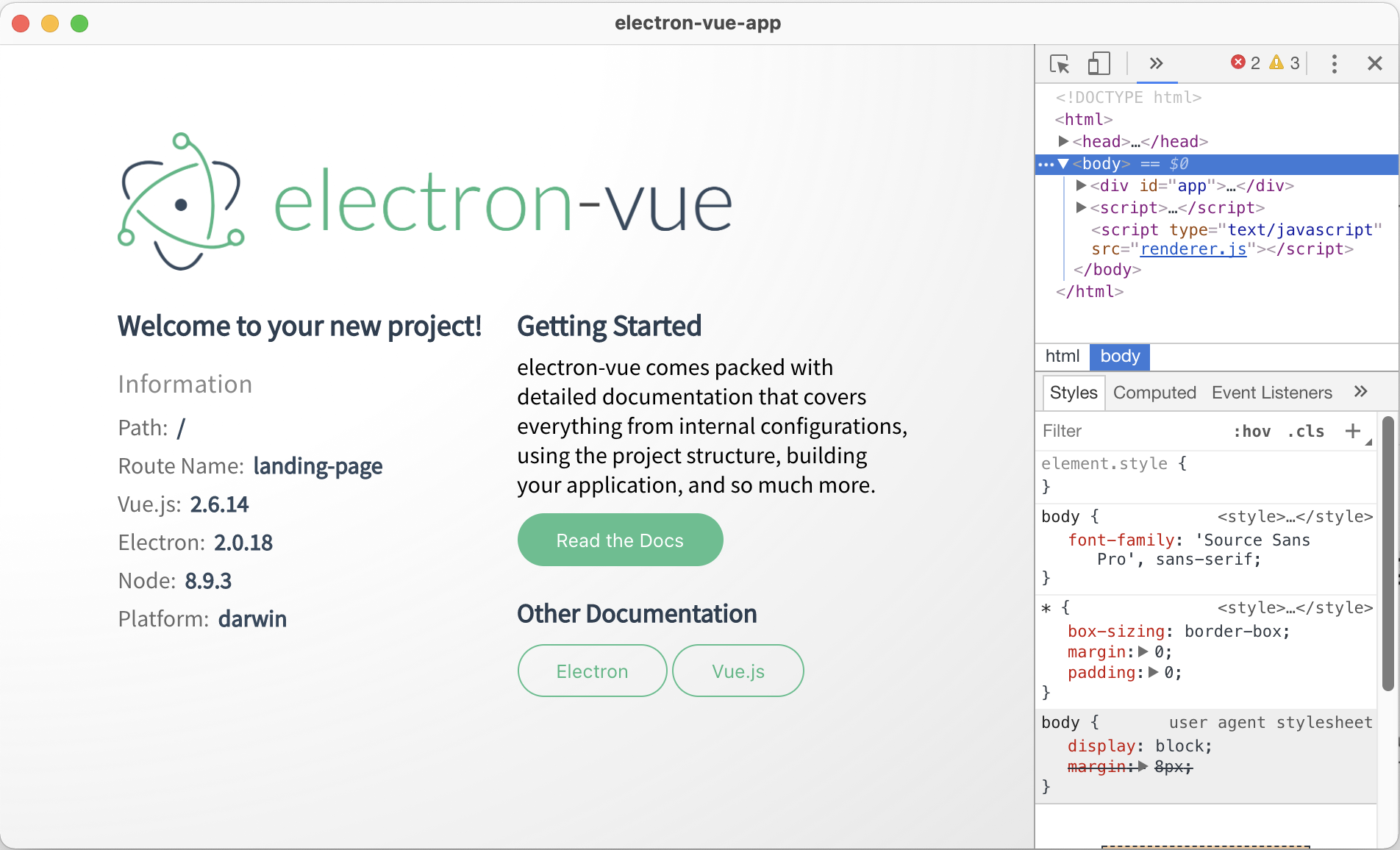Show more DevTools panels chevron

pos(1157,64)
